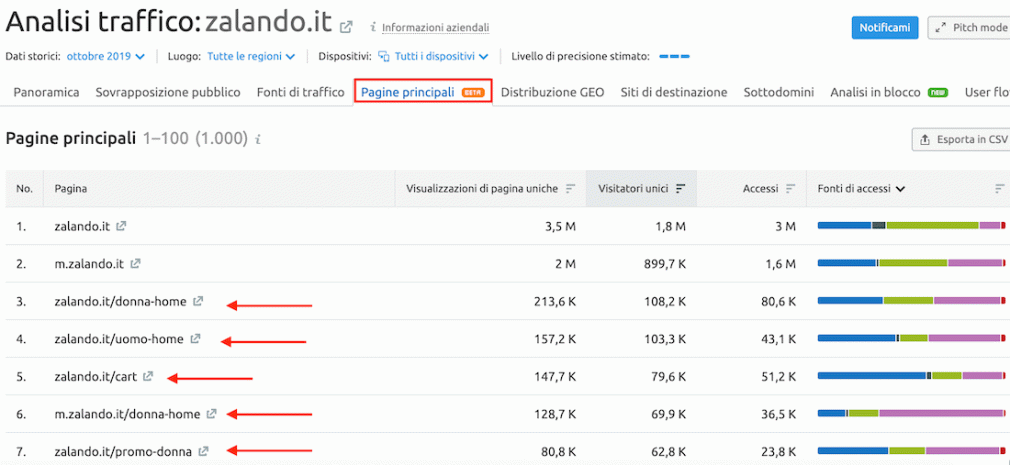Click the 36,5 K accessi value

778,413
